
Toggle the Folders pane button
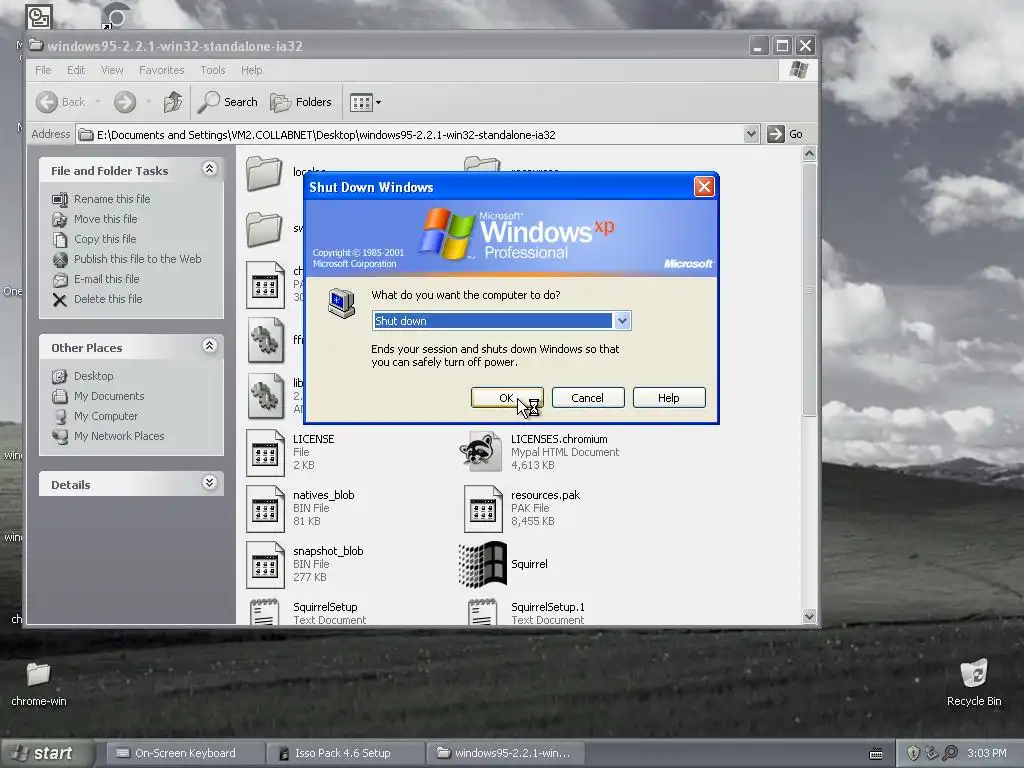click(x=301, y=102)
